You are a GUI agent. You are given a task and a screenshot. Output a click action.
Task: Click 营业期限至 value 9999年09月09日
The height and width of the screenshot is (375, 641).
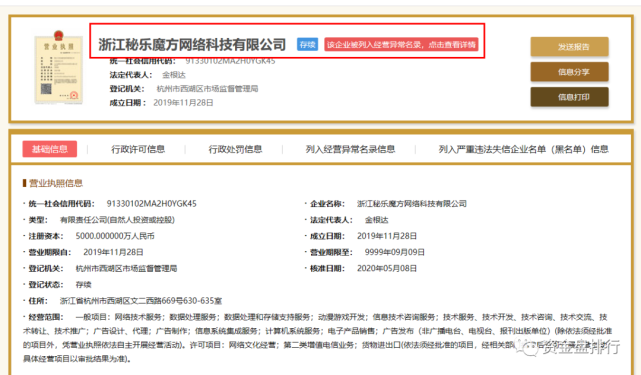tap(394, 252)
